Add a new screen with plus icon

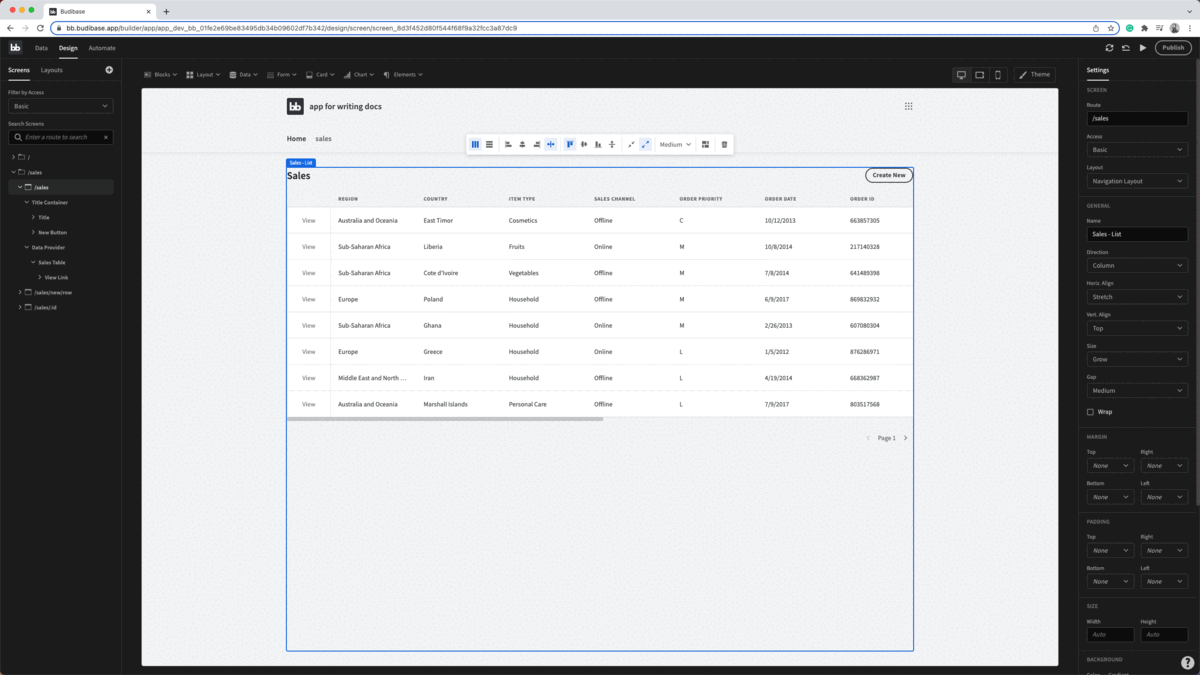point(109,70)
